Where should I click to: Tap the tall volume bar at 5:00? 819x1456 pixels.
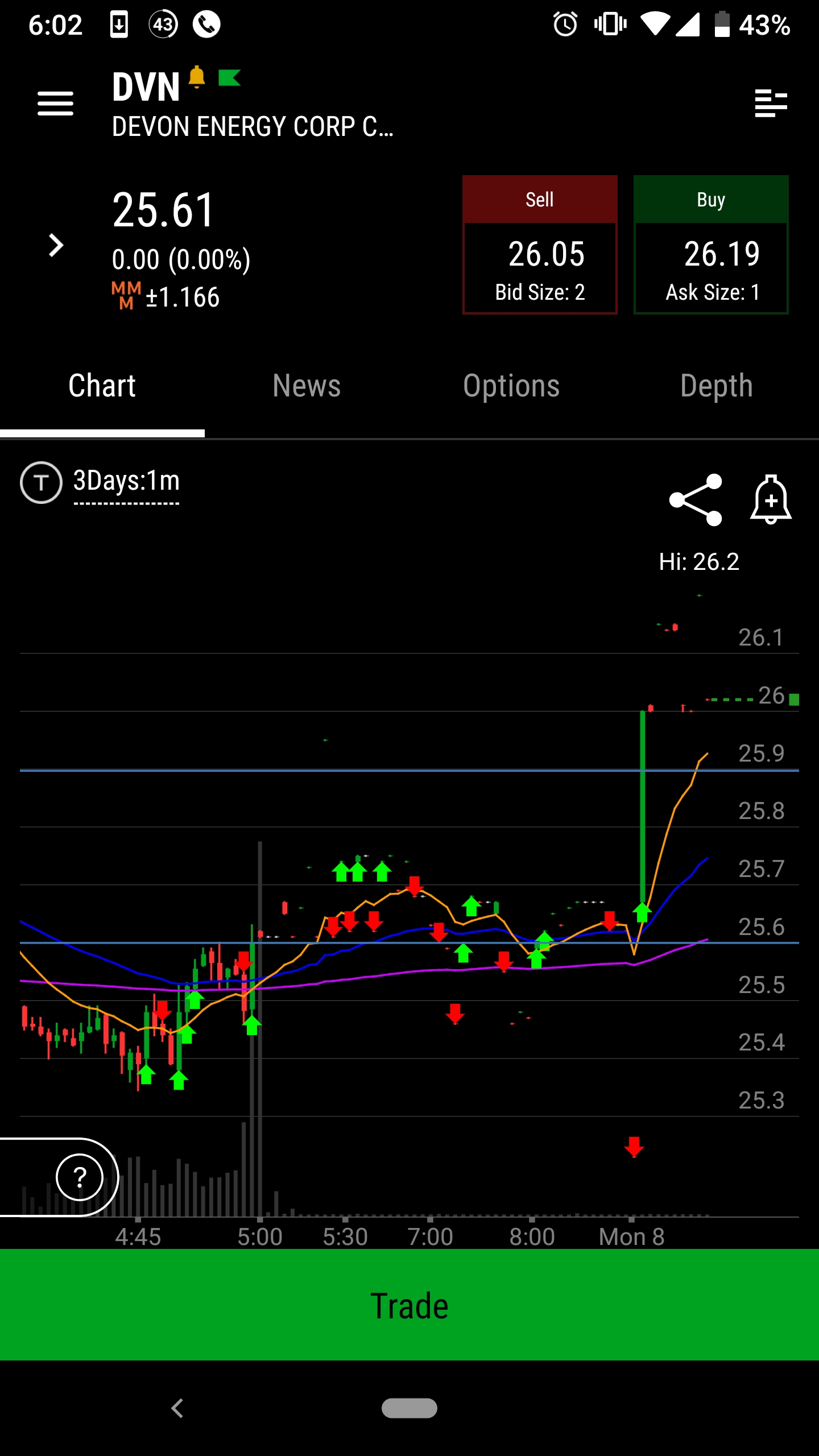tap(260, 1028)
